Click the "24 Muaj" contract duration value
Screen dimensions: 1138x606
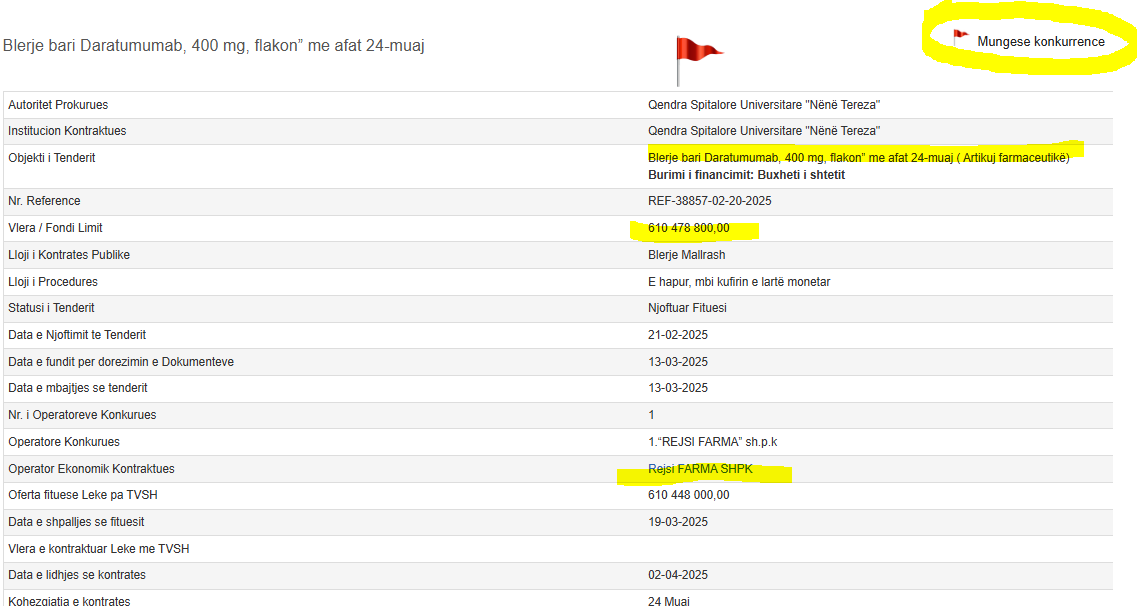(x=669, y=601)
